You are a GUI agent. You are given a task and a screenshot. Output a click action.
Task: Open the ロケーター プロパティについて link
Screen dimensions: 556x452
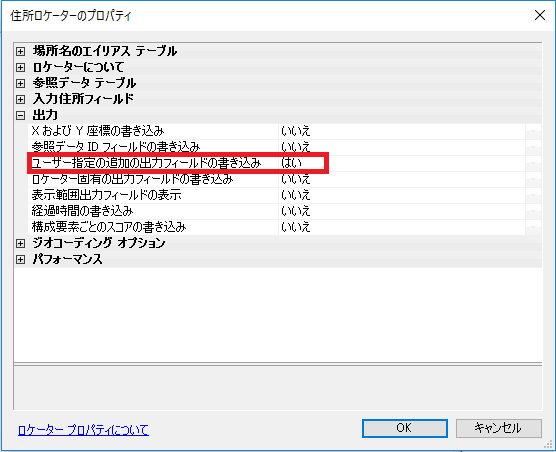(x=83, y=430)
